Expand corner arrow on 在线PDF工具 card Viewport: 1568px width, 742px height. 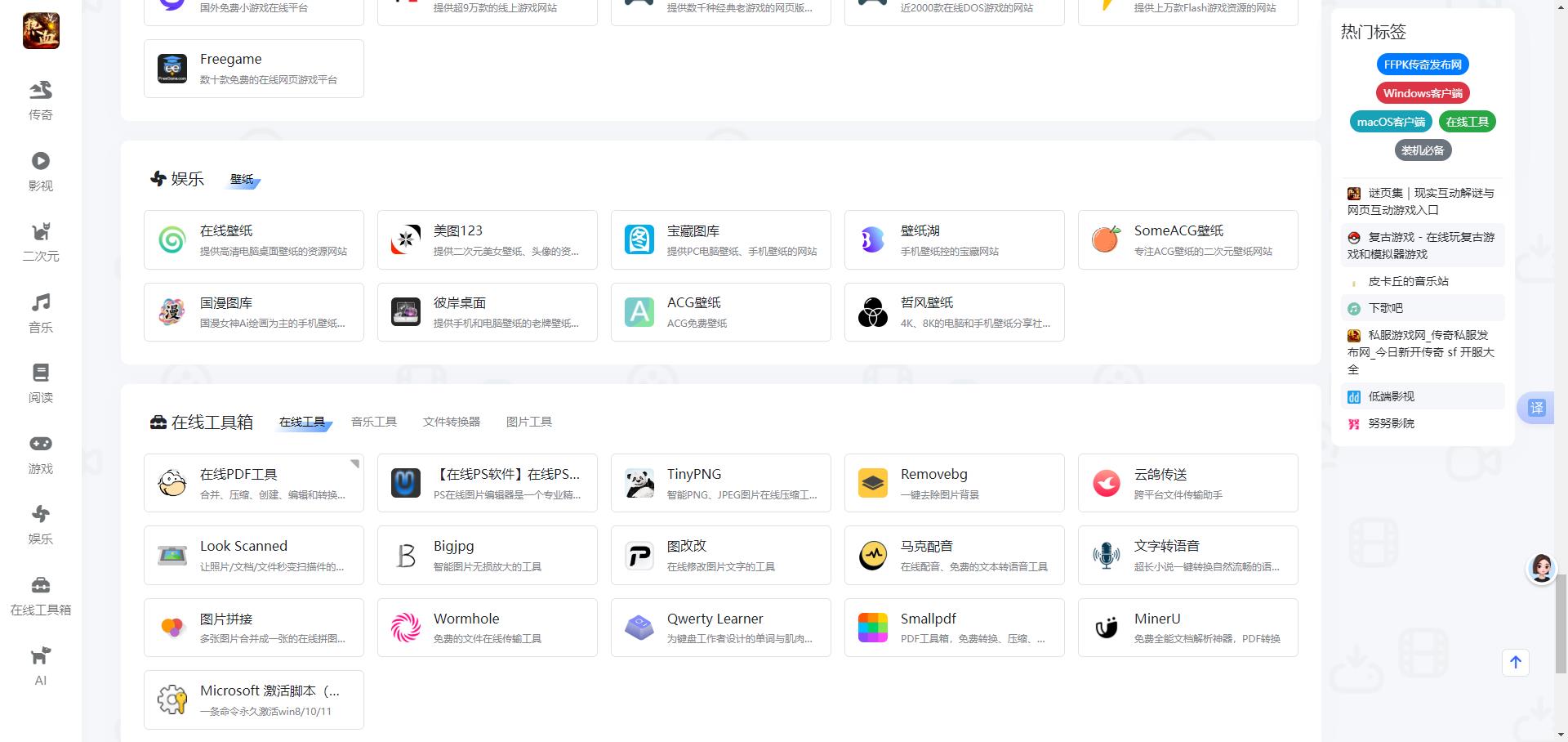[355, 463]
